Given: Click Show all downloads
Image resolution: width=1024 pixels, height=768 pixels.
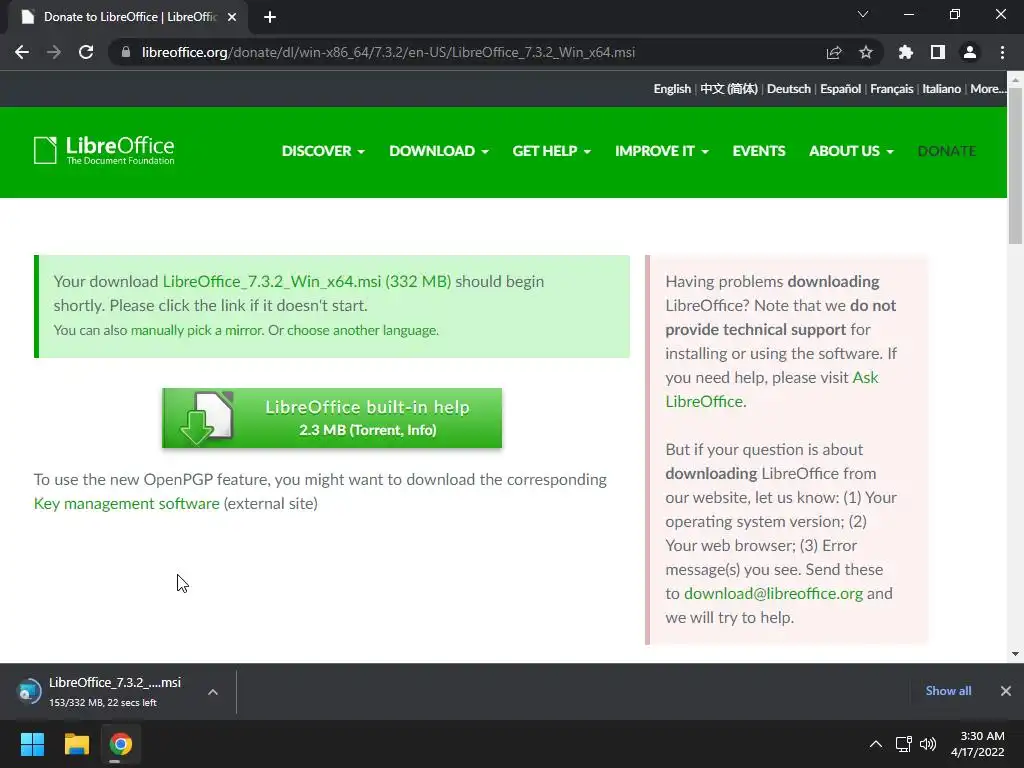Looking at the screenshot, I should click(948, 691).
